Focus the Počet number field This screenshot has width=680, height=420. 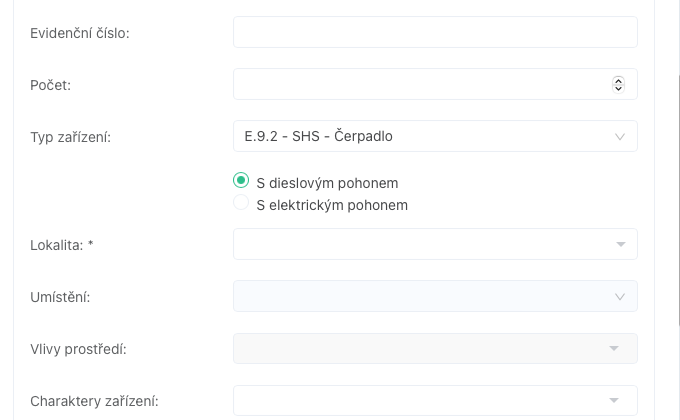click(420, 84)
